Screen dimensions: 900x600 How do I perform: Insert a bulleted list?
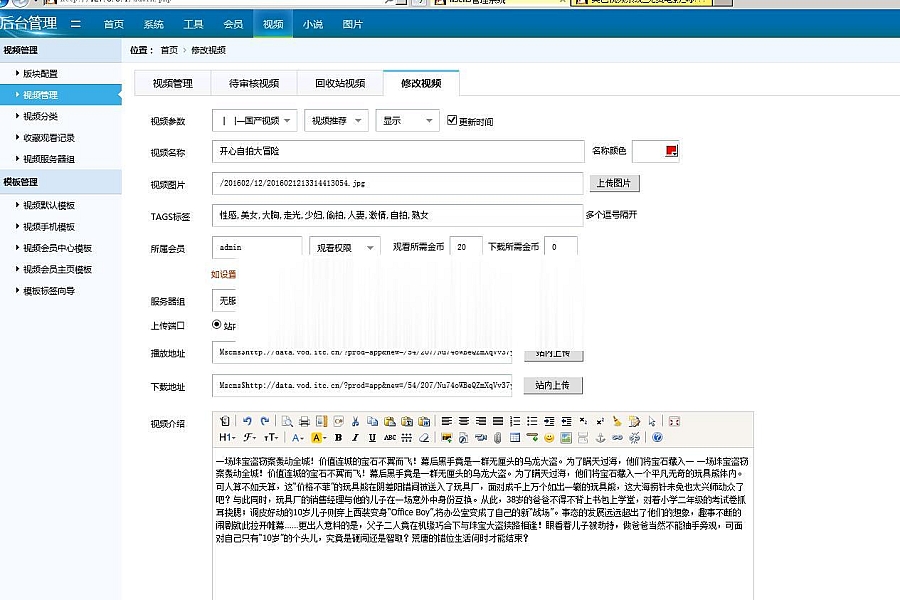point(532,421)
